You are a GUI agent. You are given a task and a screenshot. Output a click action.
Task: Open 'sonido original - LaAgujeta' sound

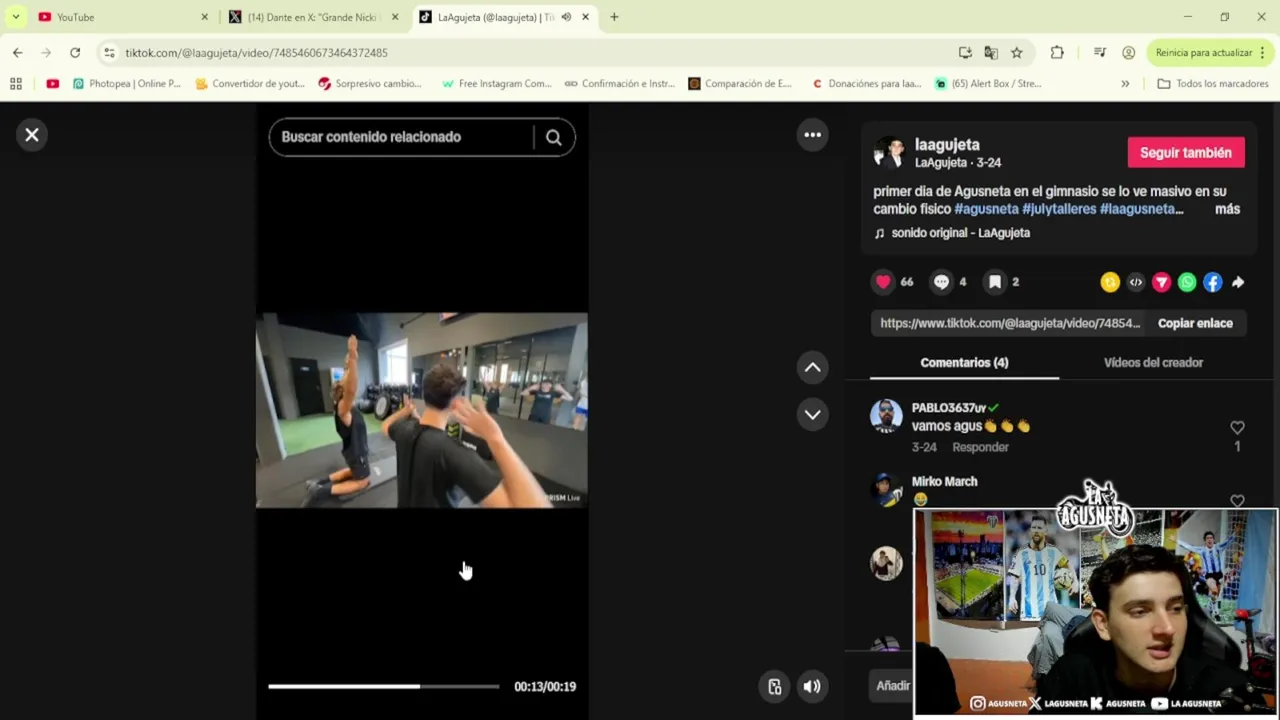[x=960, y=233]
